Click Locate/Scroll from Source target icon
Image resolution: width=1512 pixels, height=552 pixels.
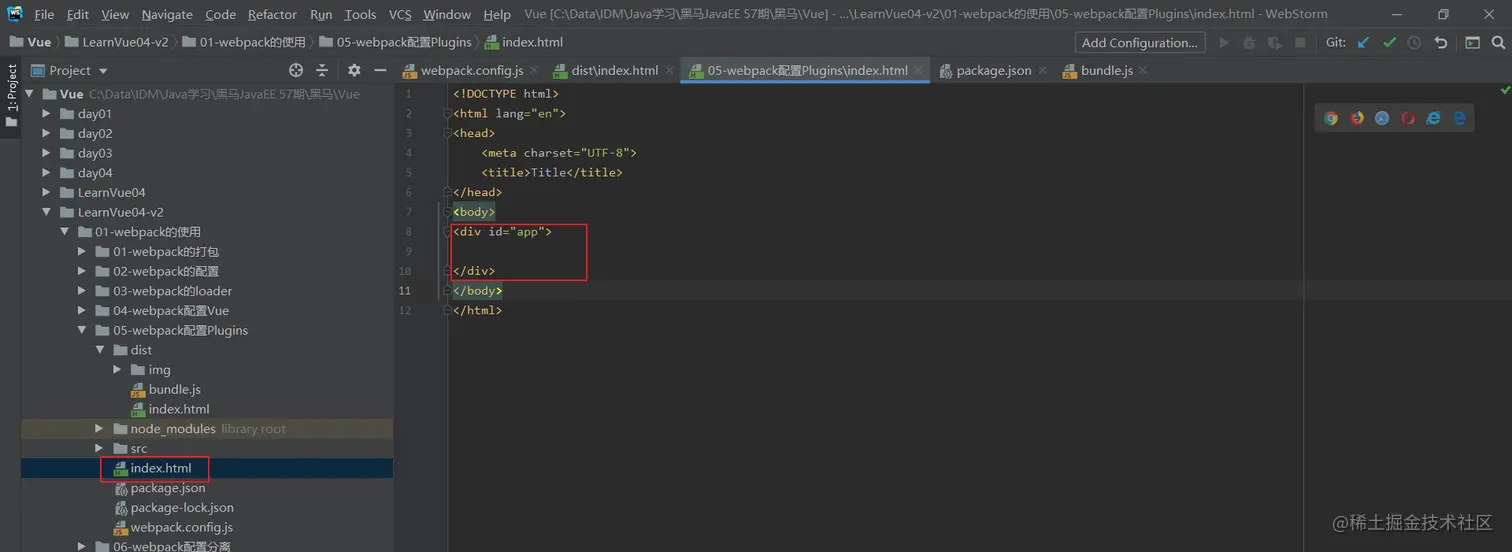click(296, 70)
